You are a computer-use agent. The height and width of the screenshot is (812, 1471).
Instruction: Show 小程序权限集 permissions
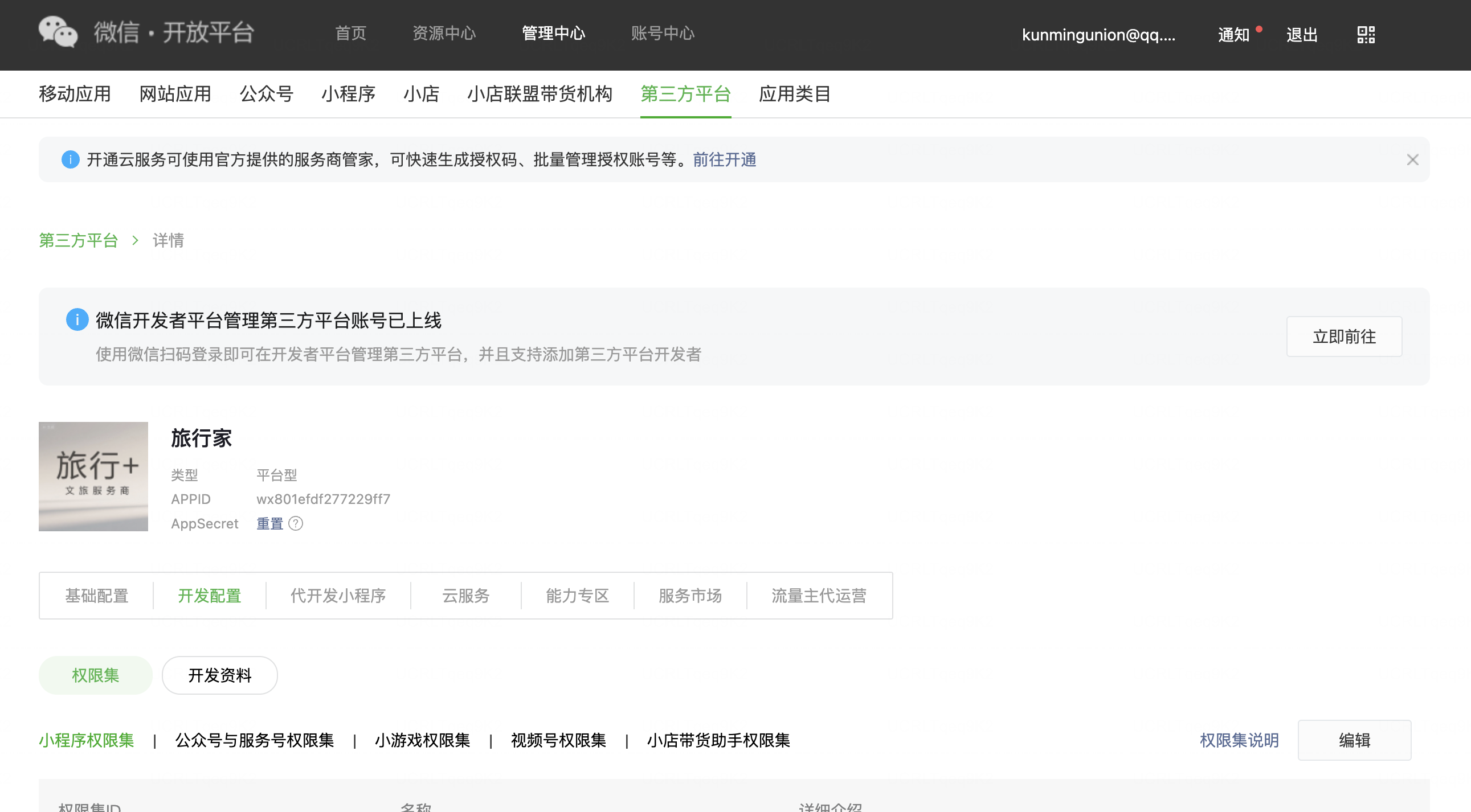87,740
